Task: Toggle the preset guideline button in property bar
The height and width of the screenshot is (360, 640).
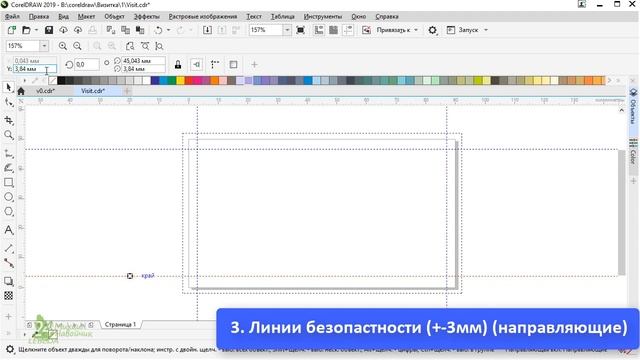Action: pyautogui.click(x=196, y=64)
